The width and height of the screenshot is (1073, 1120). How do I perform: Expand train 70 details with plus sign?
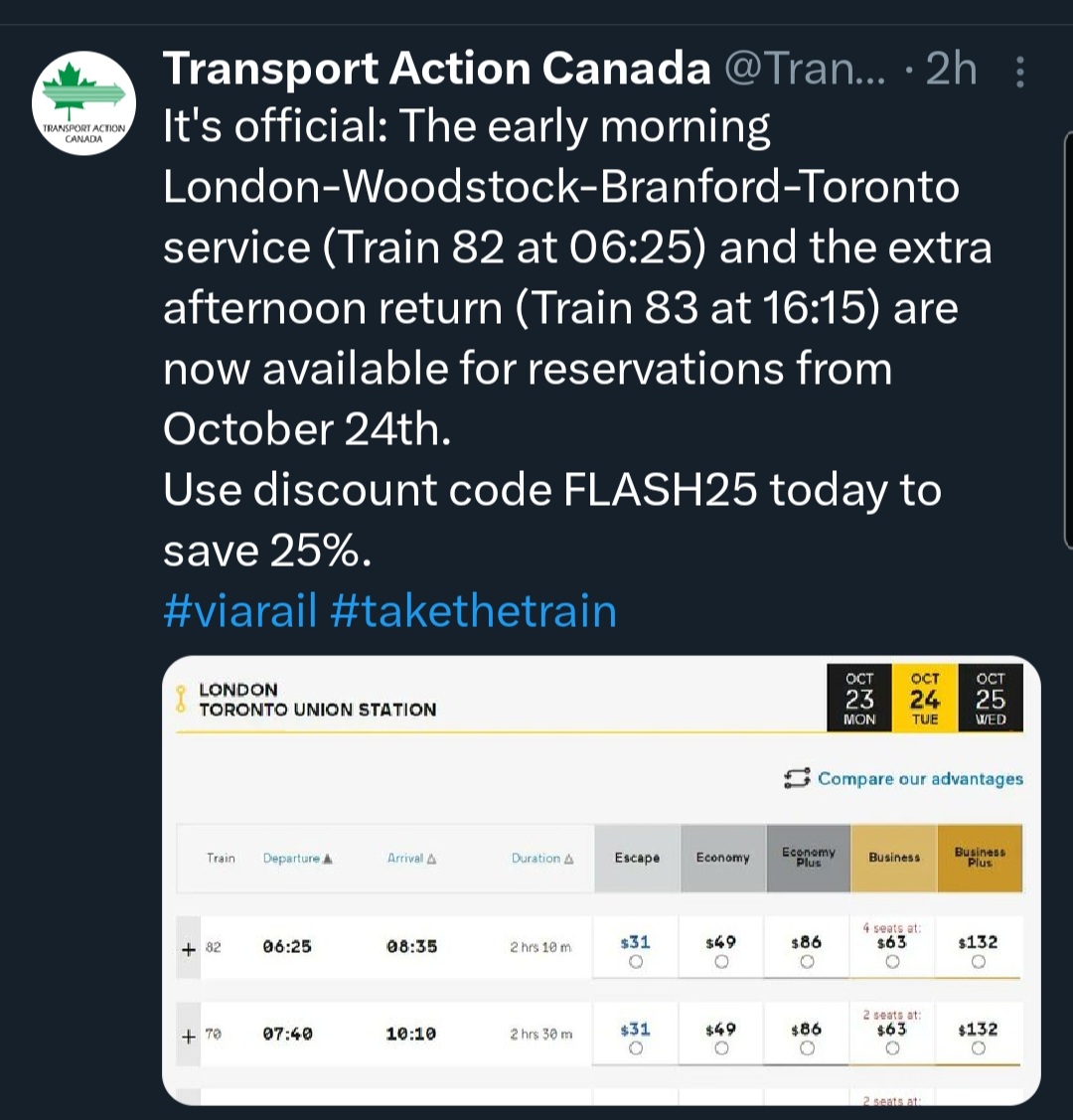(x=189, y=1037)
